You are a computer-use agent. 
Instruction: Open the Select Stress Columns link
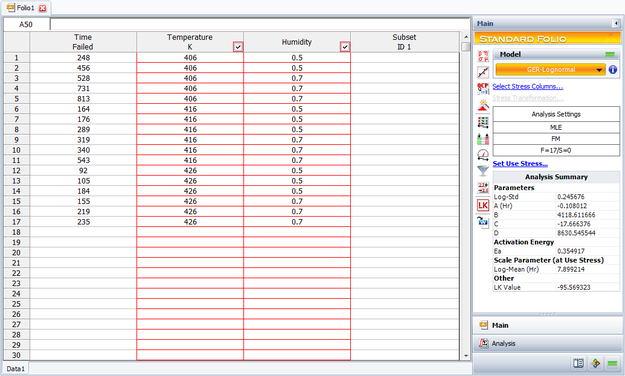click(x=528, y=87)
